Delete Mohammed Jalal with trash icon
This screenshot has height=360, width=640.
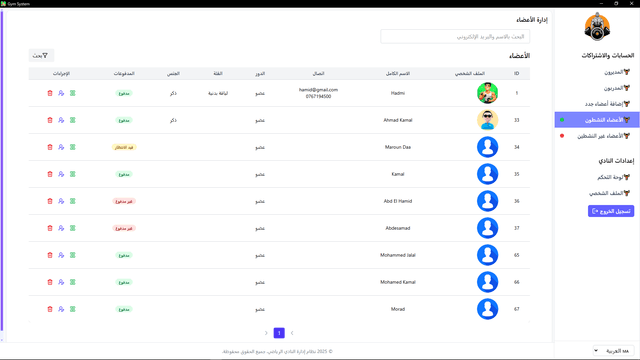[50, 255]
